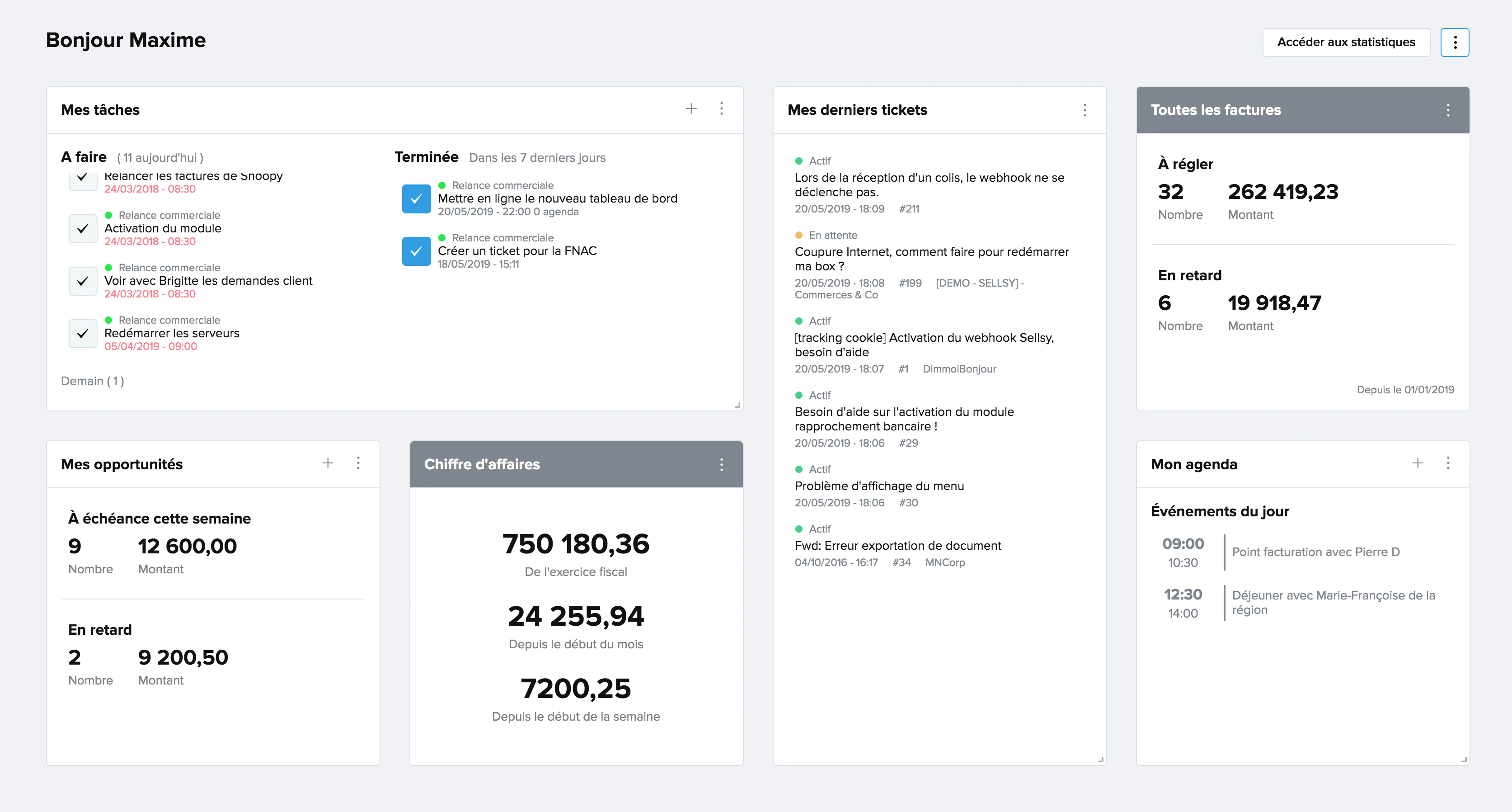Image resolution: width=1512 pixels, height=812 pixels.
Task: Check off Redémarrer les serveurs task
Action: (83, 334)
